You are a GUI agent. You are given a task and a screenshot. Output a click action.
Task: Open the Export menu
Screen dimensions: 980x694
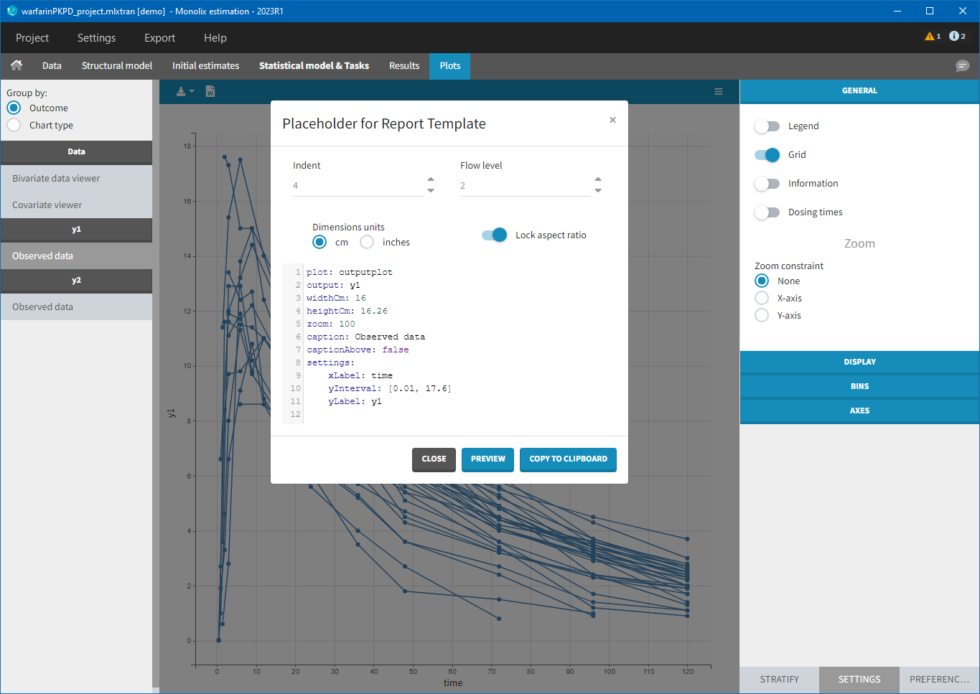tap(159, 38)
